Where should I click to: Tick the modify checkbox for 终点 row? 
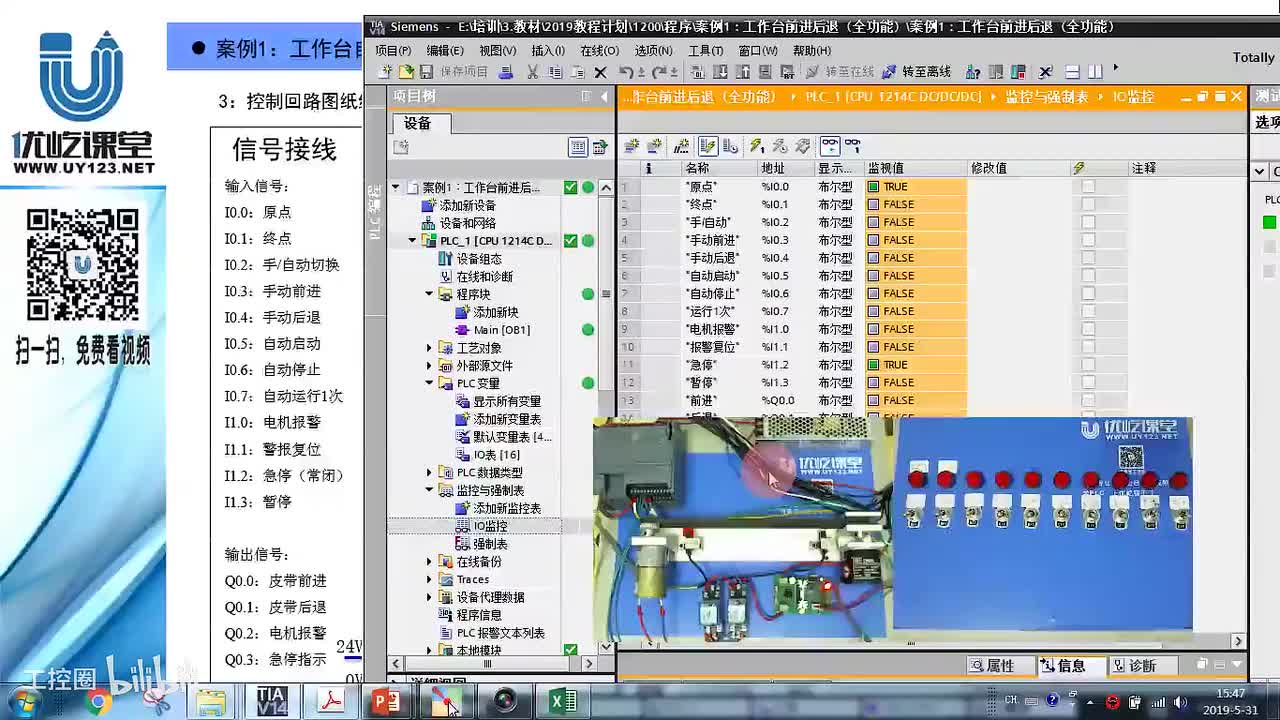[1088, 205]
